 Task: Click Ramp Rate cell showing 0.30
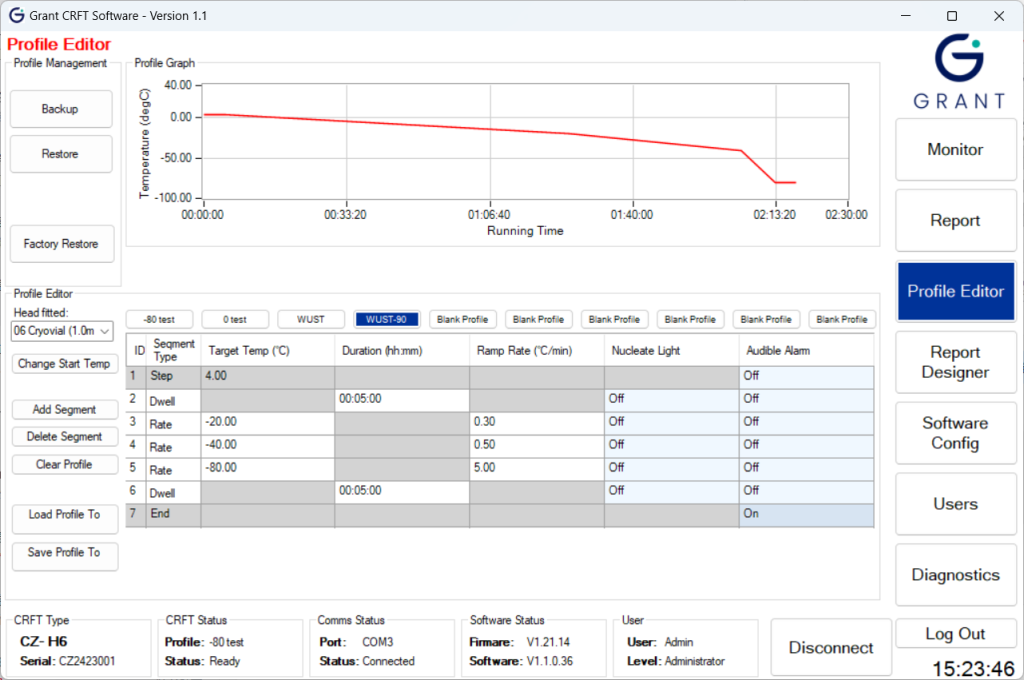pos(536,422)
